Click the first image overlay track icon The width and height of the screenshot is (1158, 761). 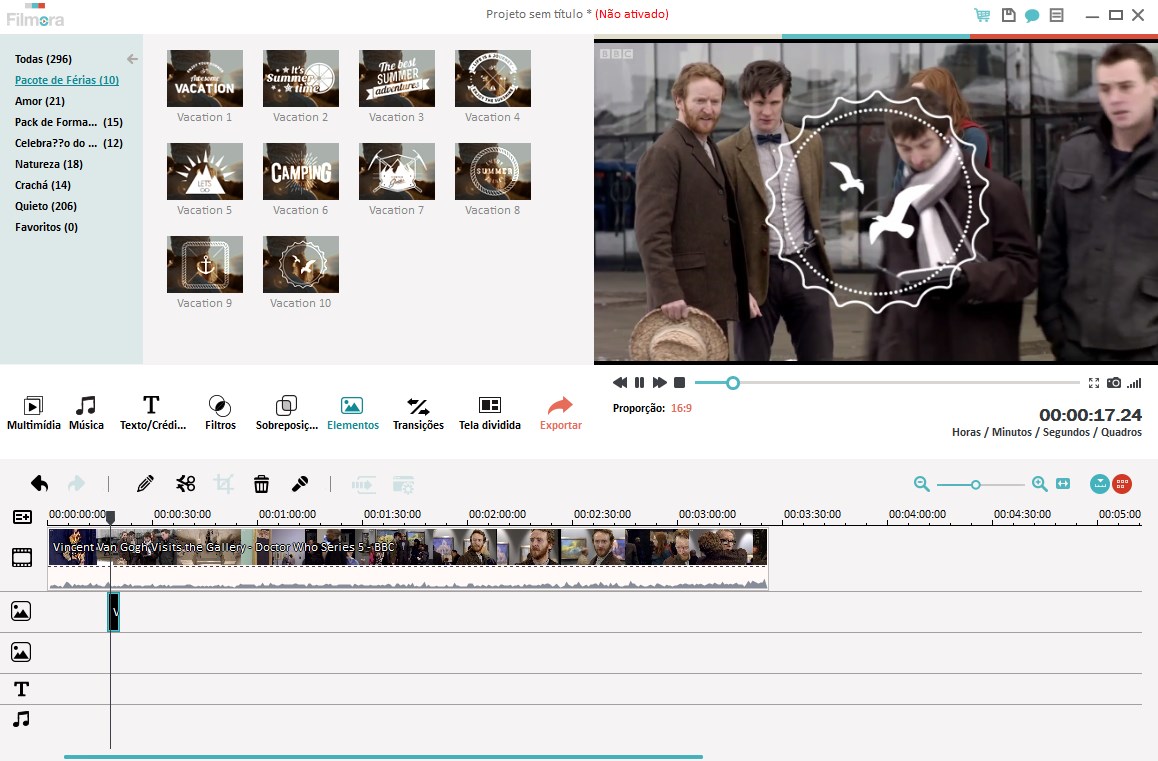tap(21, 611)
